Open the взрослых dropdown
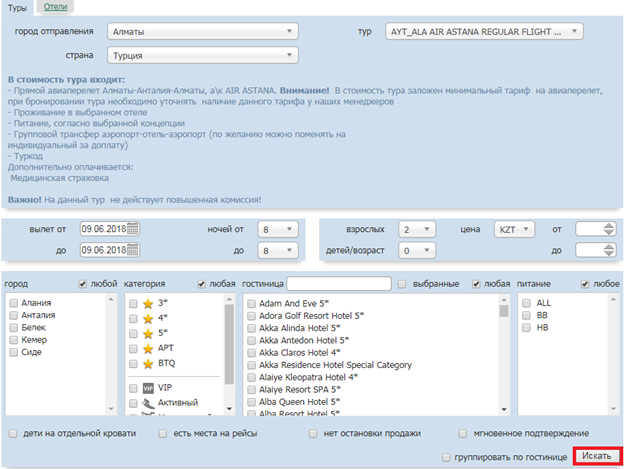Viewport: 624px width, 469px height. [x=417, y=229]
